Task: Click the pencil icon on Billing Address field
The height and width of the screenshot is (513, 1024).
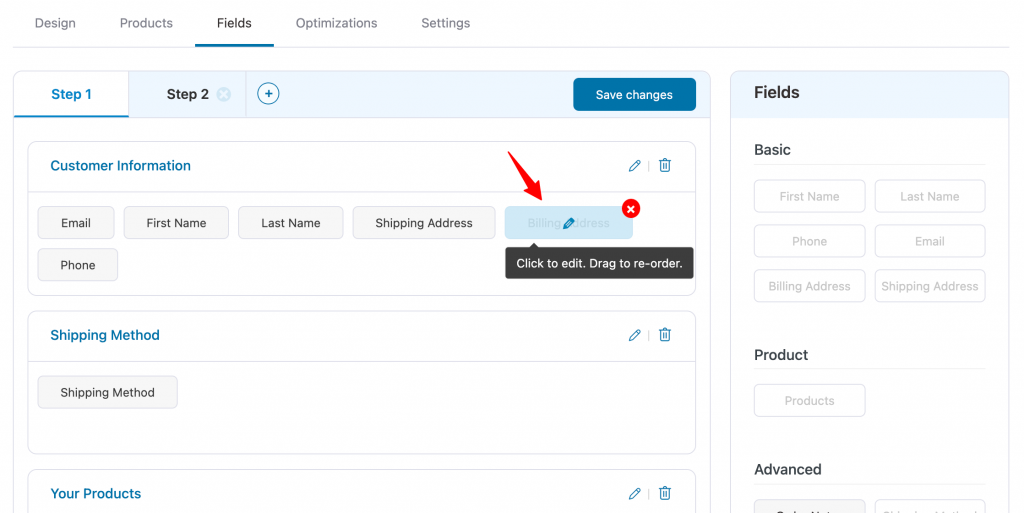Action: [569, 223]
